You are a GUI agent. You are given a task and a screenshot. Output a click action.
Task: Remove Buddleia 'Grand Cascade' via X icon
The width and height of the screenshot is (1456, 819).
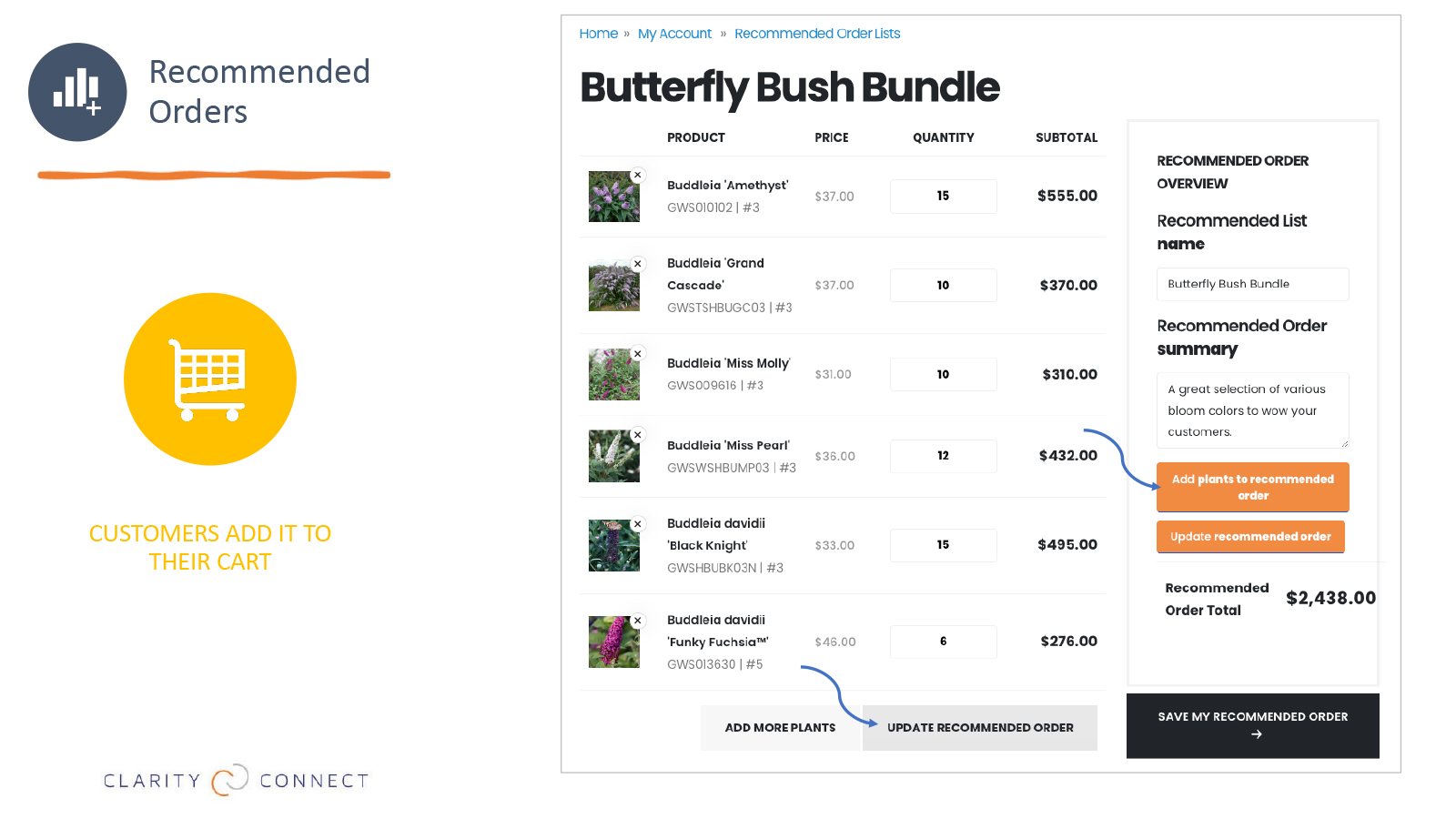click(x=638, y=264)
